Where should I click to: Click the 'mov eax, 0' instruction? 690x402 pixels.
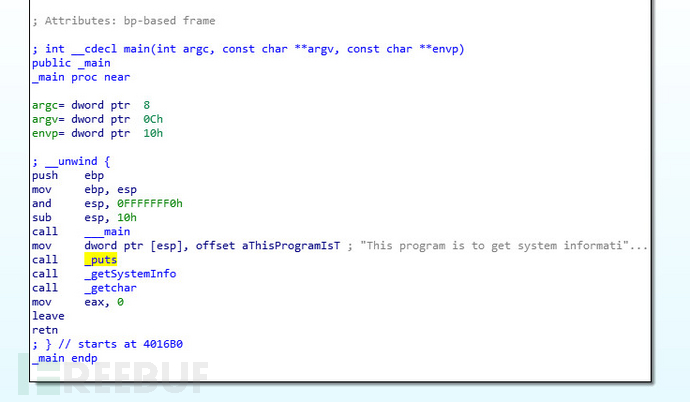pos(77,302)
